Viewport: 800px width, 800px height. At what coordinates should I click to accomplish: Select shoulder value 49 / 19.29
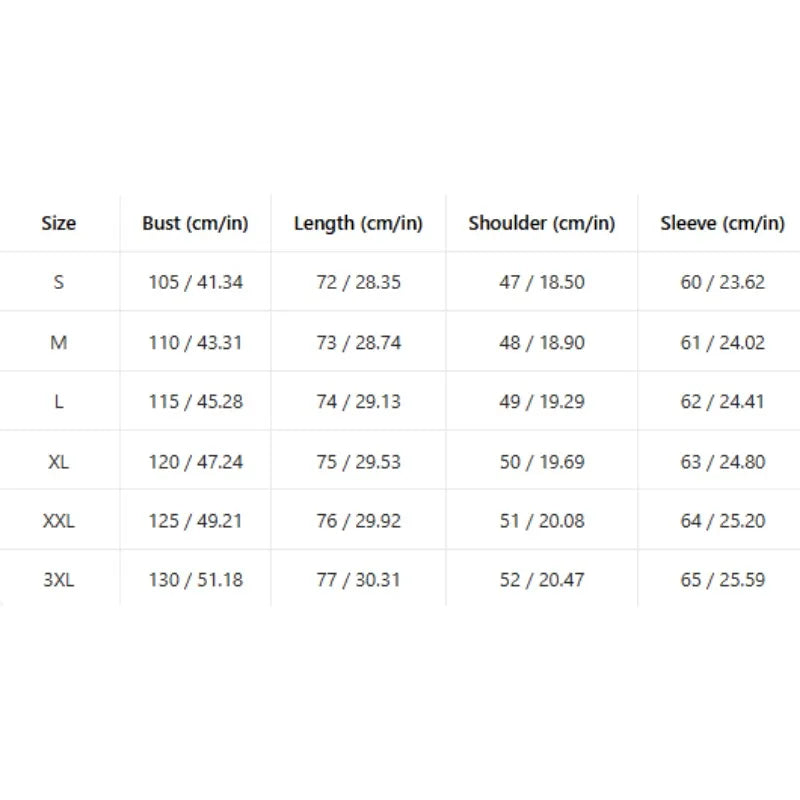tap(542, 402)
